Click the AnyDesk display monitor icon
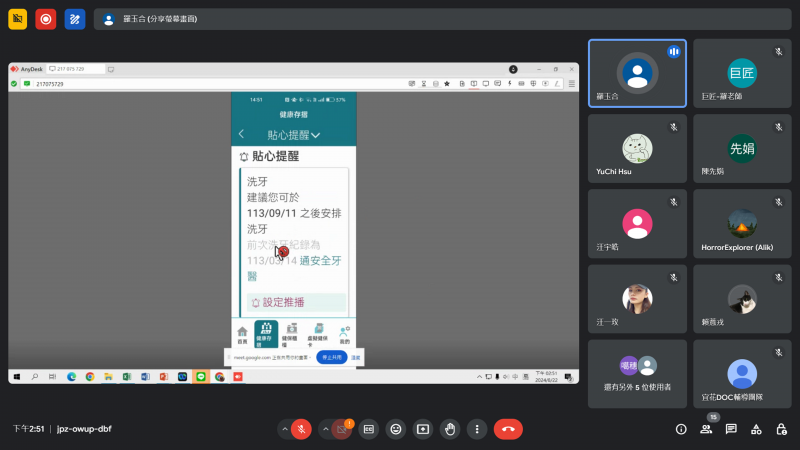Screen dimensions: 800x450 (486, 84)
